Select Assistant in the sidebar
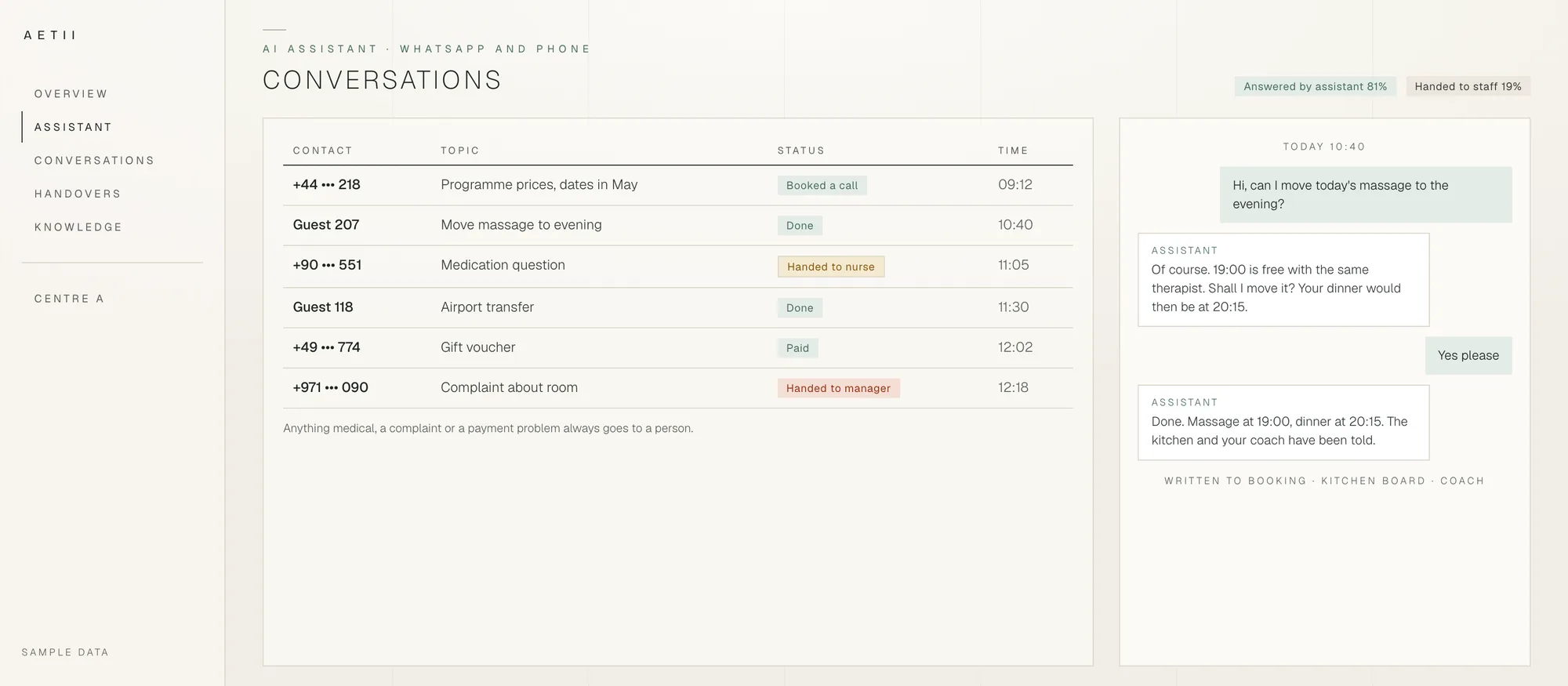The image size is (1568, 686). click(x=73, y=127)
